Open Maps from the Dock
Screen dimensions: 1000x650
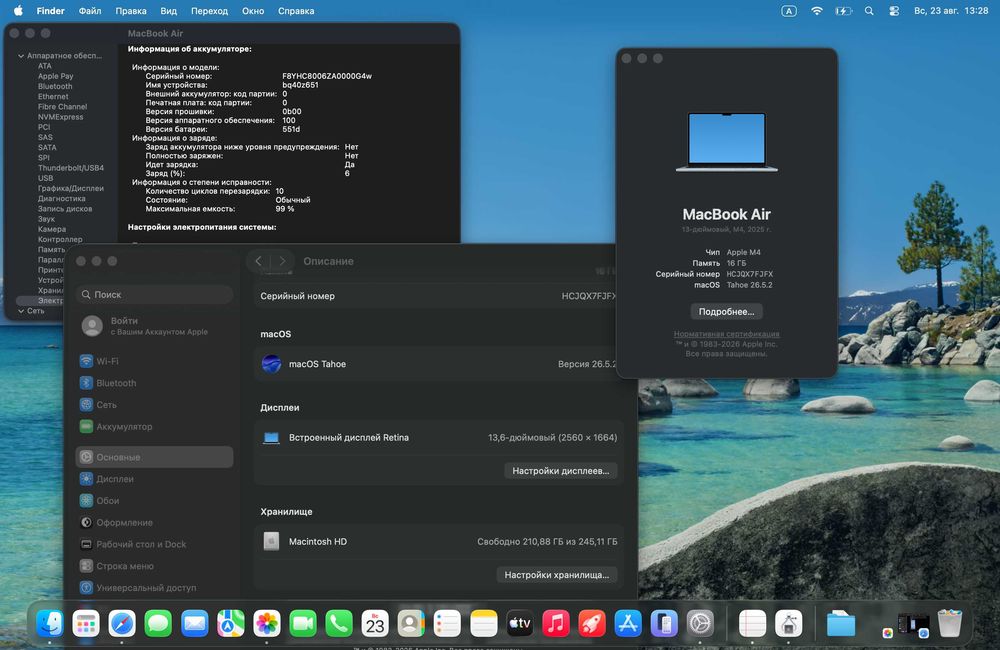point(230,623)
